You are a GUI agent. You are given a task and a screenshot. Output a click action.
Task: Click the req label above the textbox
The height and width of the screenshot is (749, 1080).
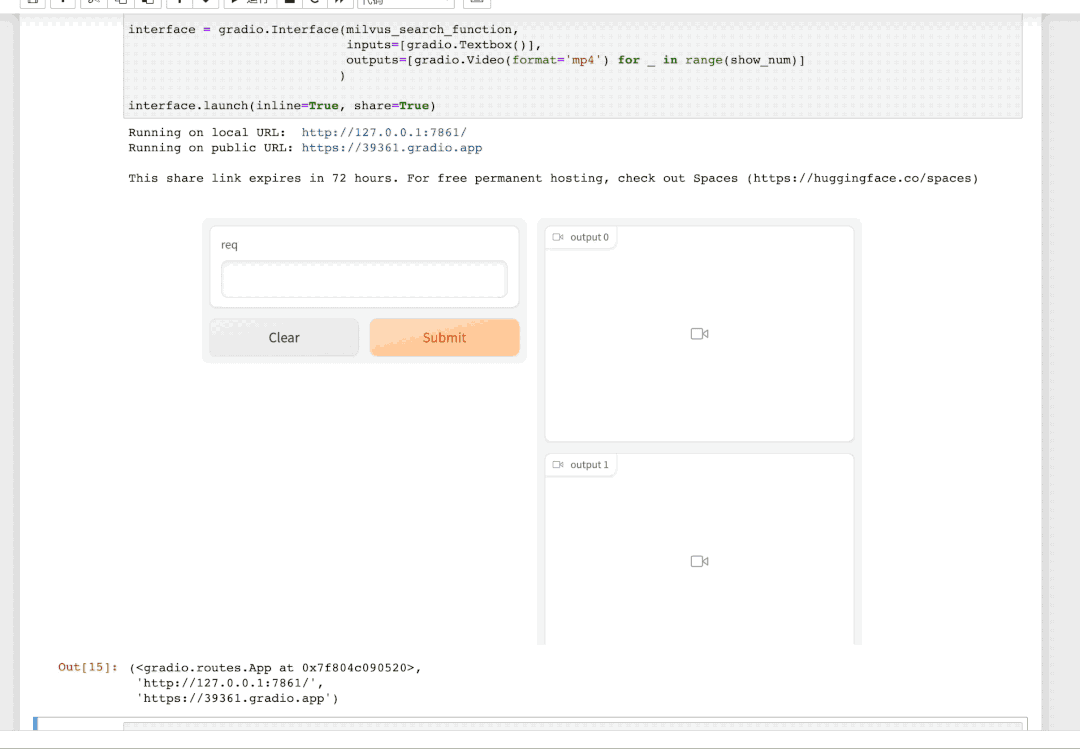click(x=229, y=245)
